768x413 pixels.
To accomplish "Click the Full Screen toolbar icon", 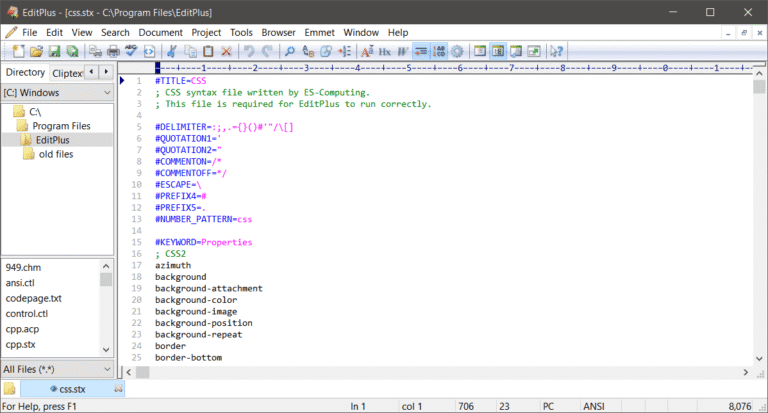I will [534, 51].
